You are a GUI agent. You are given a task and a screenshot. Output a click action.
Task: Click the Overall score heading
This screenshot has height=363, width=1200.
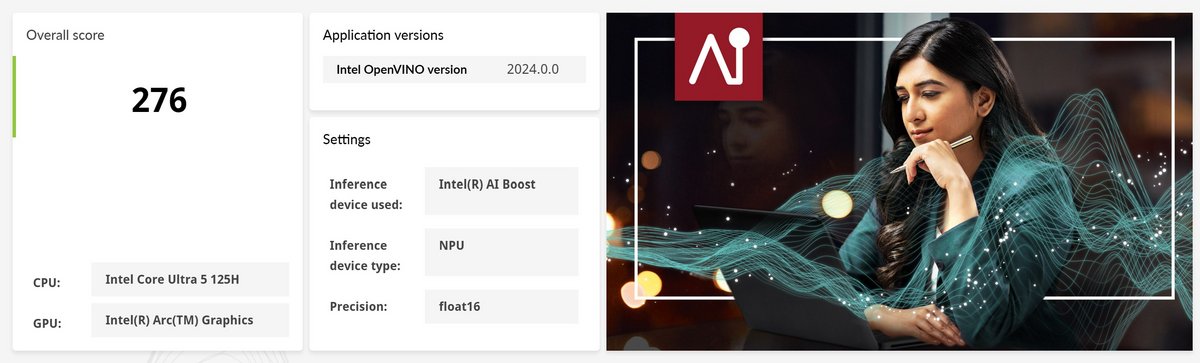[65, 35]
